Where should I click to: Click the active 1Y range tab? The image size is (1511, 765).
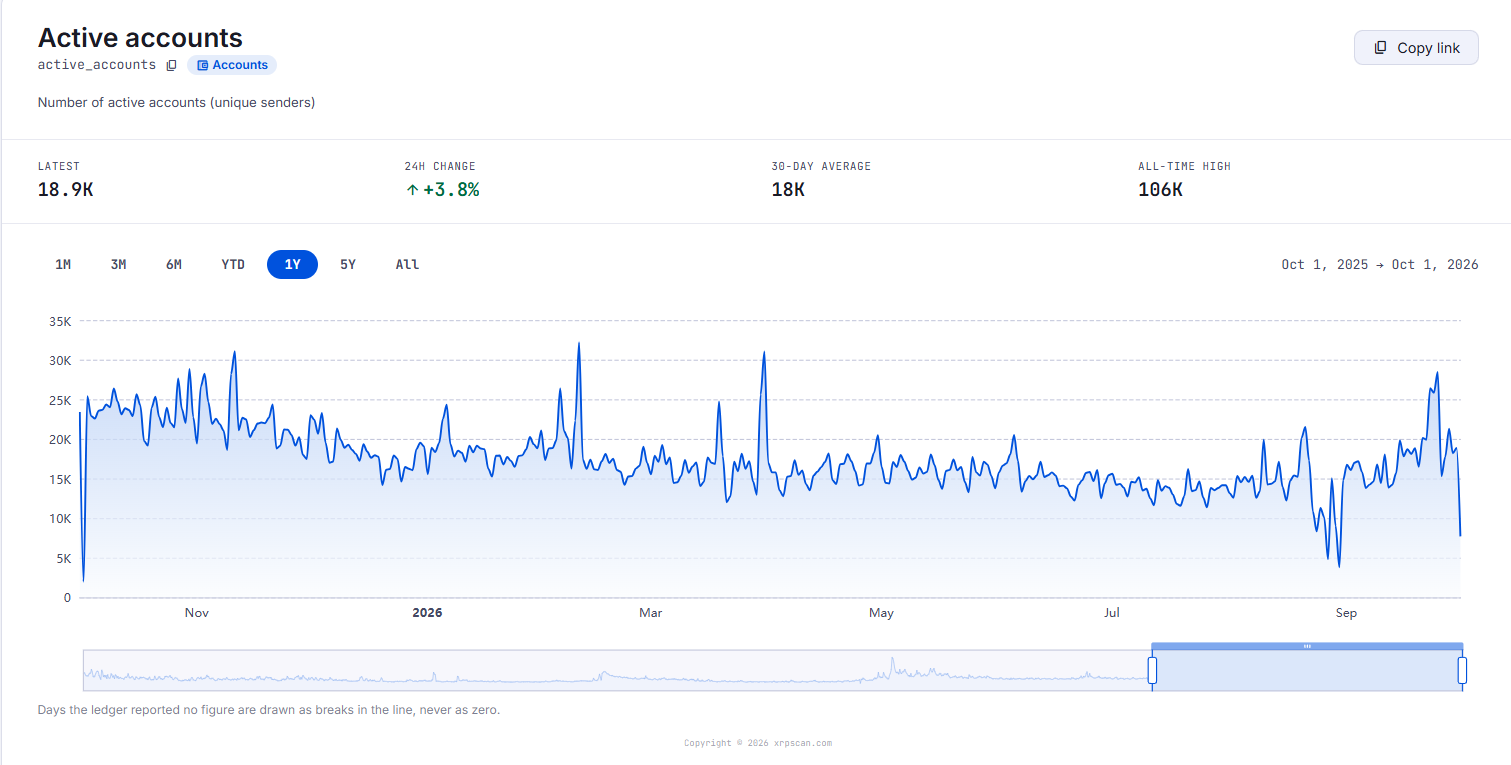click(x=292, y=265)
